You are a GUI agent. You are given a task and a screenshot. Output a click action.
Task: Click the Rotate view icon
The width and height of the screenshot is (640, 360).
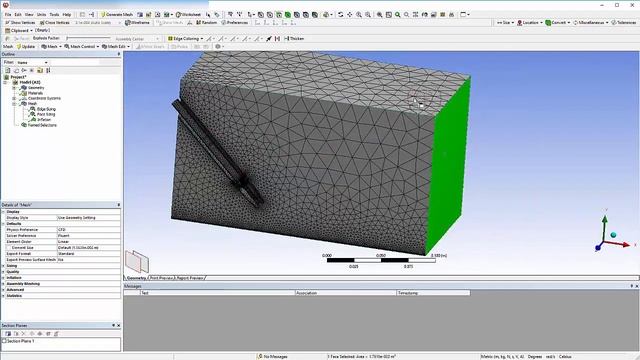tap(340, 14)
